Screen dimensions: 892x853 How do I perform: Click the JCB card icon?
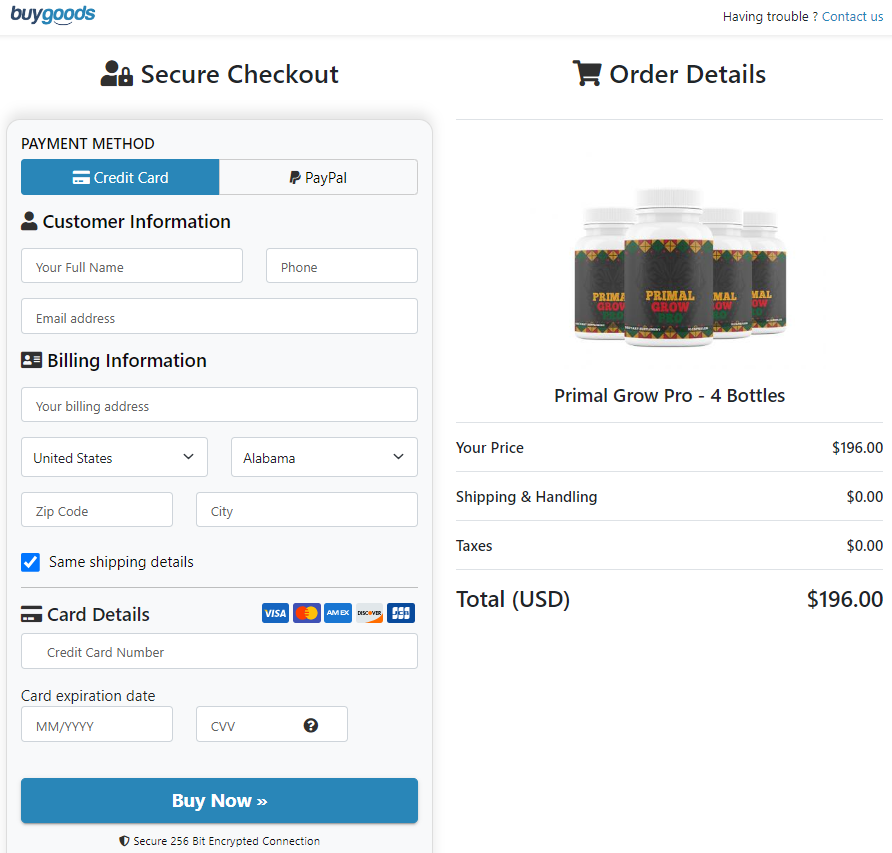click(400, 612)
